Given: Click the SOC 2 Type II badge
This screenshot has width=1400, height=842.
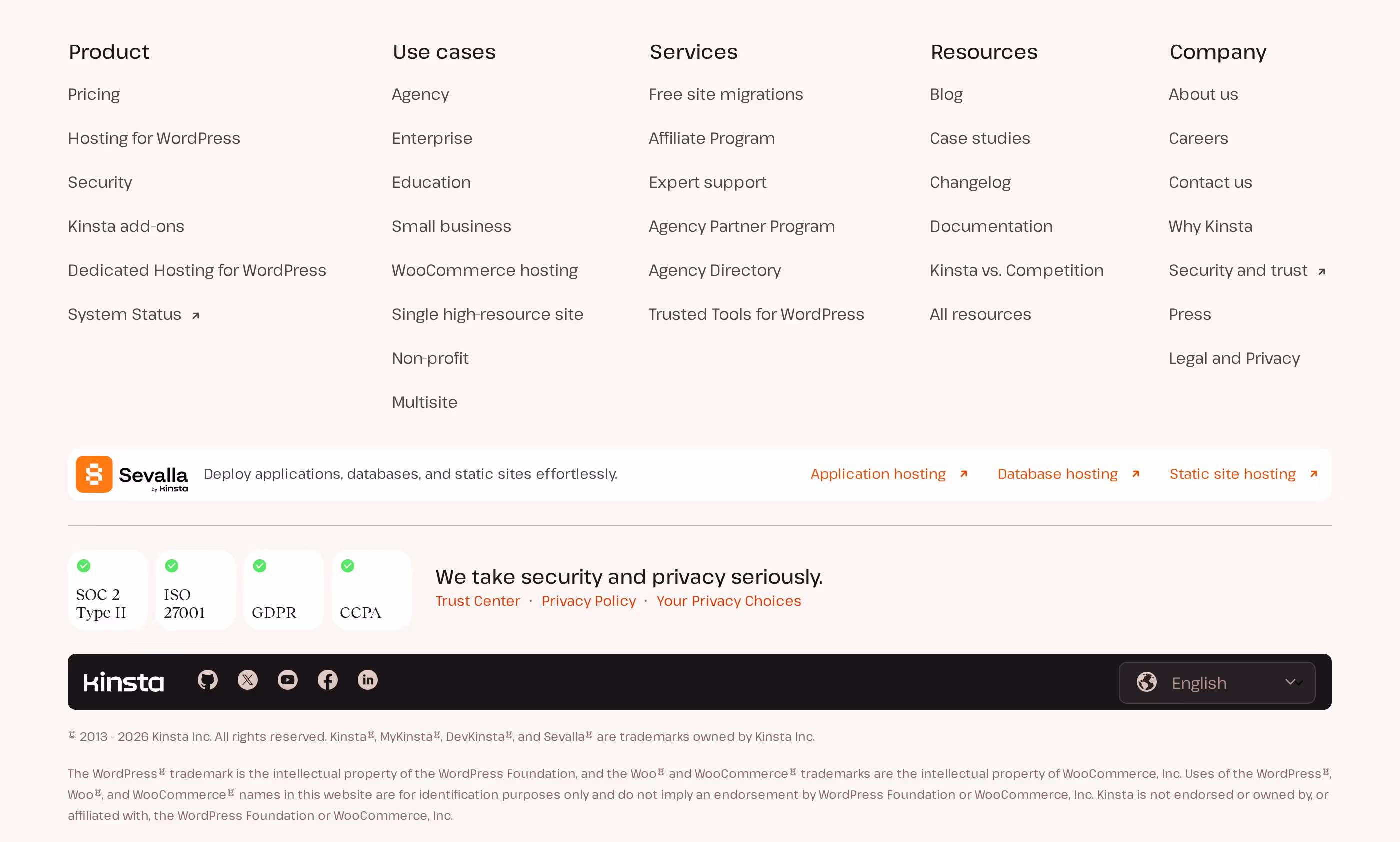Looking at the screenshot, I should click(108, 589).
